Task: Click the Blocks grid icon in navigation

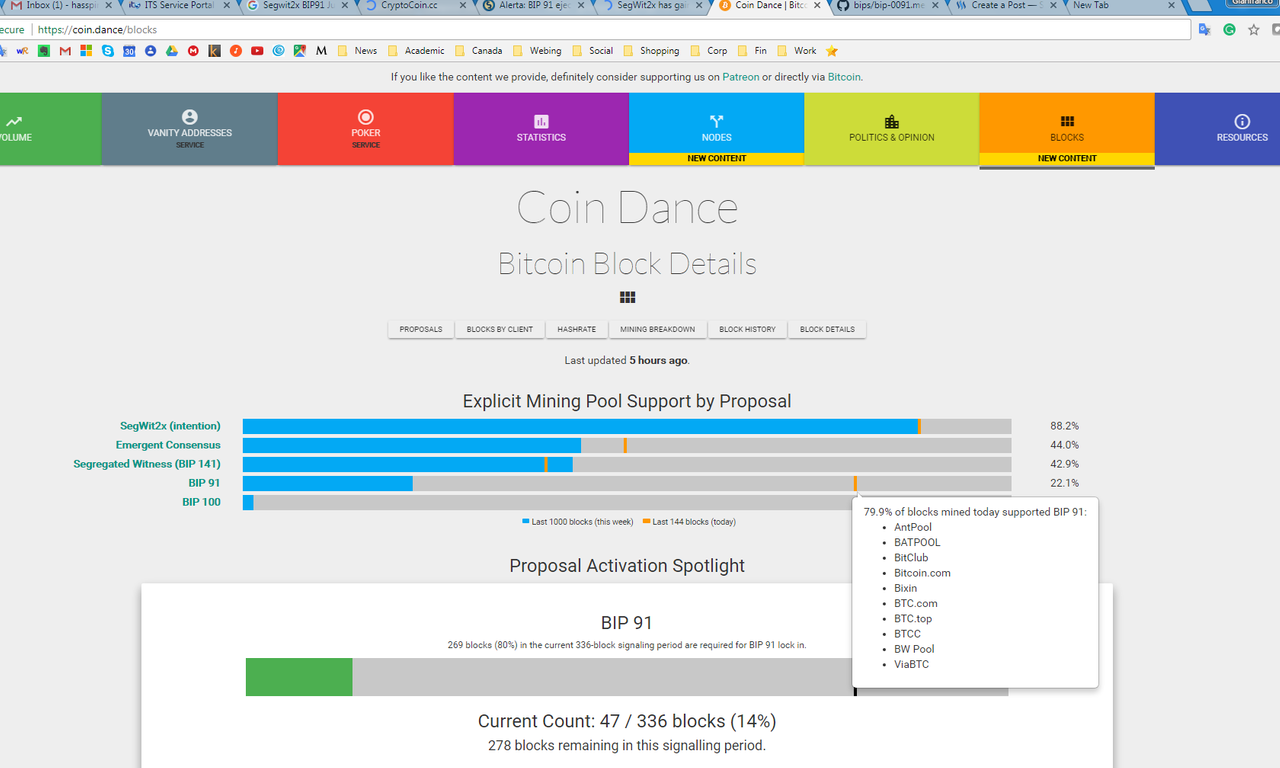Action: pos(1067,121)
